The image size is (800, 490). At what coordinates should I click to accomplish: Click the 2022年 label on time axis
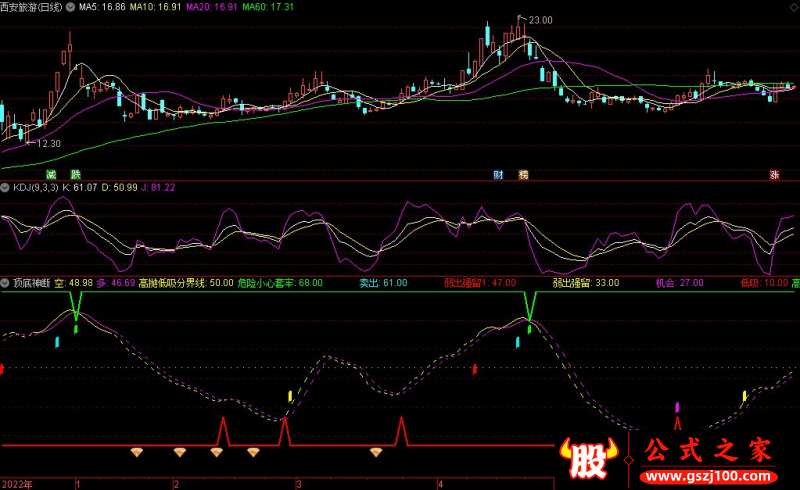click(19, 483)
